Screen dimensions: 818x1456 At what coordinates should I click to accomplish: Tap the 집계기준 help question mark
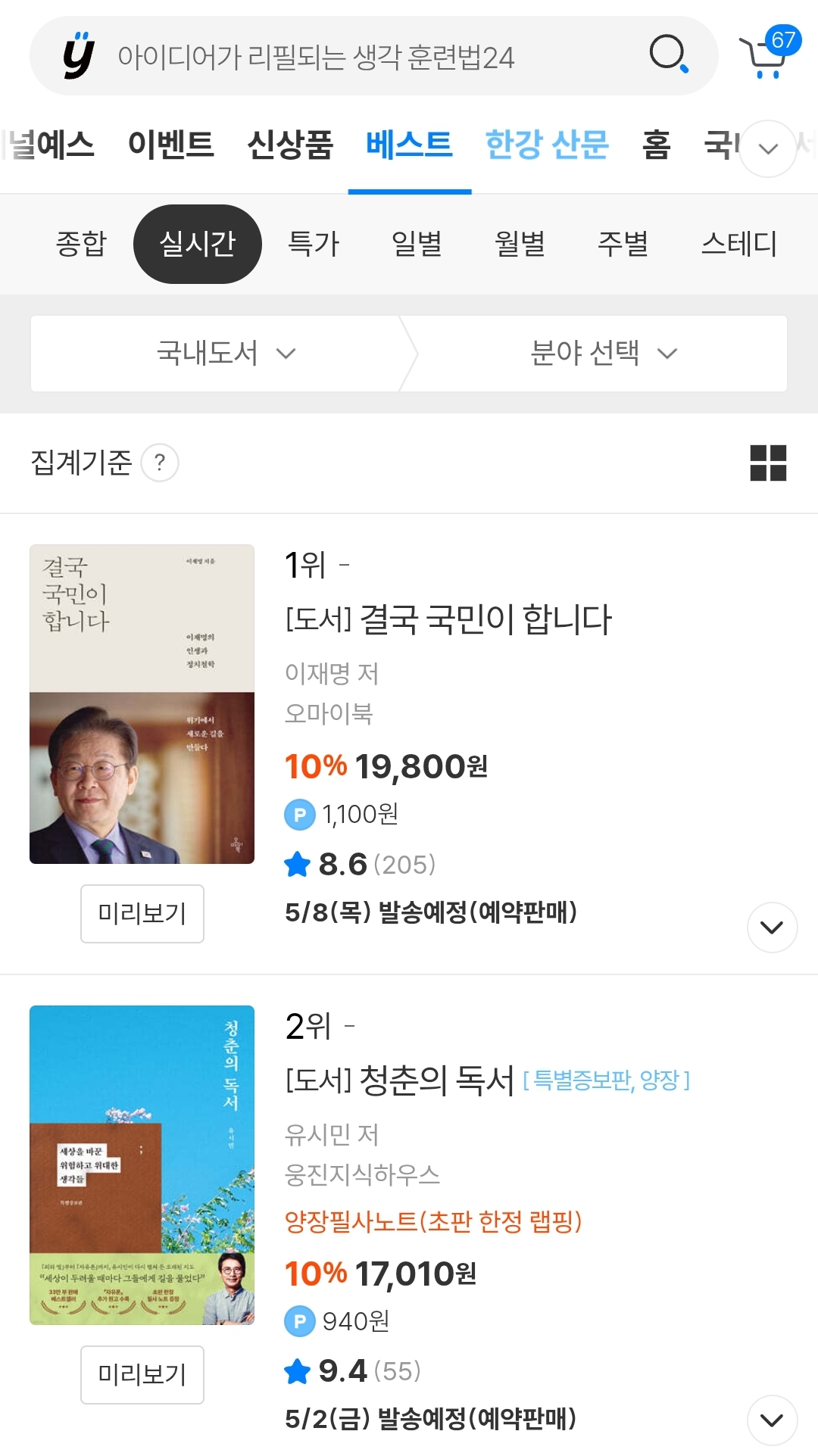pos(160,463)
